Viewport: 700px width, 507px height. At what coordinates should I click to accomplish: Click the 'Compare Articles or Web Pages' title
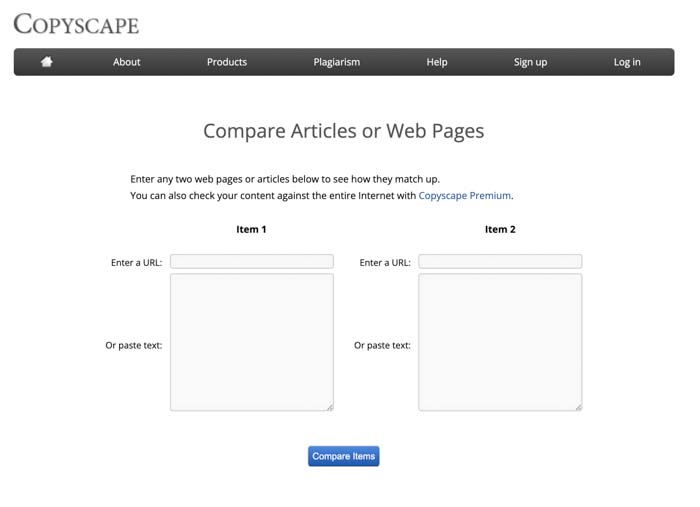point(344,131)
